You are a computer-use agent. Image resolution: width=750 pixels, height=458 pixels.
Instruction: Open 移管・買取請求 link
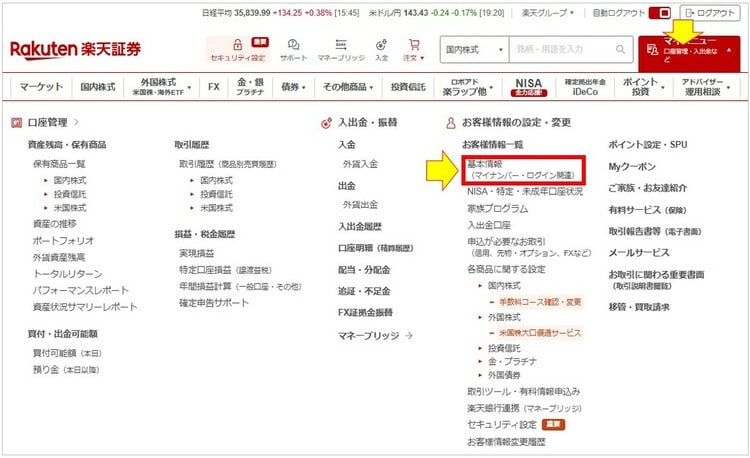tap(639, 307)
